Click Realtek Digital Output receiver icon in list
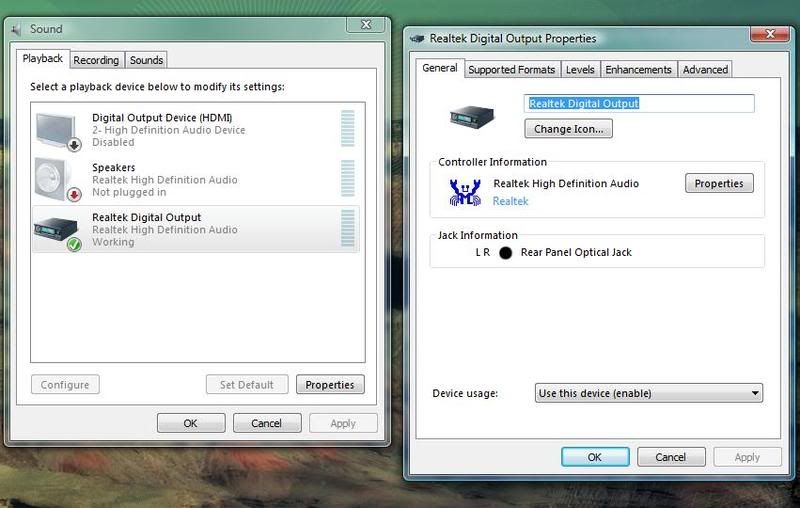Viewport: 800px width, 508px height. pyautogui.click(x=58, y=234)
